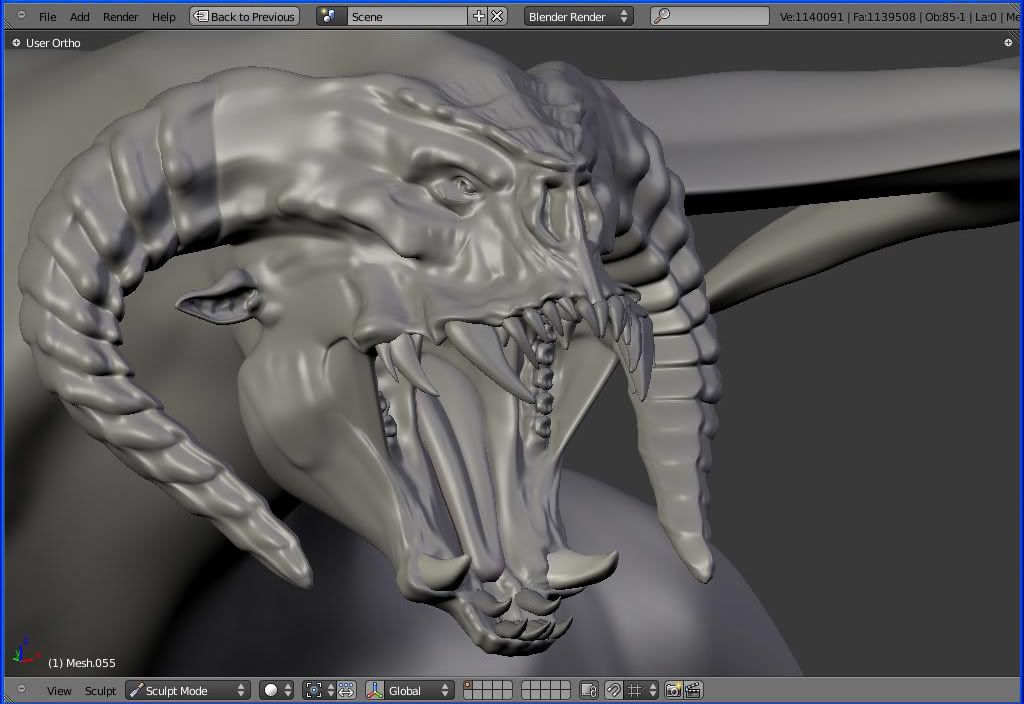Image resolution: width=1024 pixels, height=704 pixels.
Task: Click the OpenGL render animation clapper icon
Action: click(692, 690)
